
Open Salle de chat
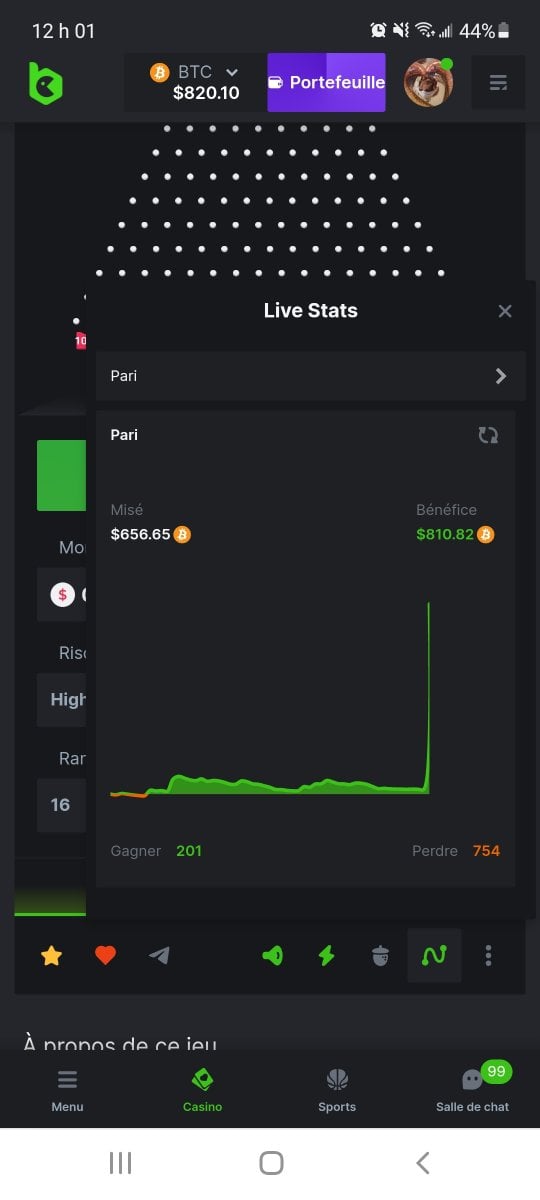pyautogui.click(x=473, y=1090)
